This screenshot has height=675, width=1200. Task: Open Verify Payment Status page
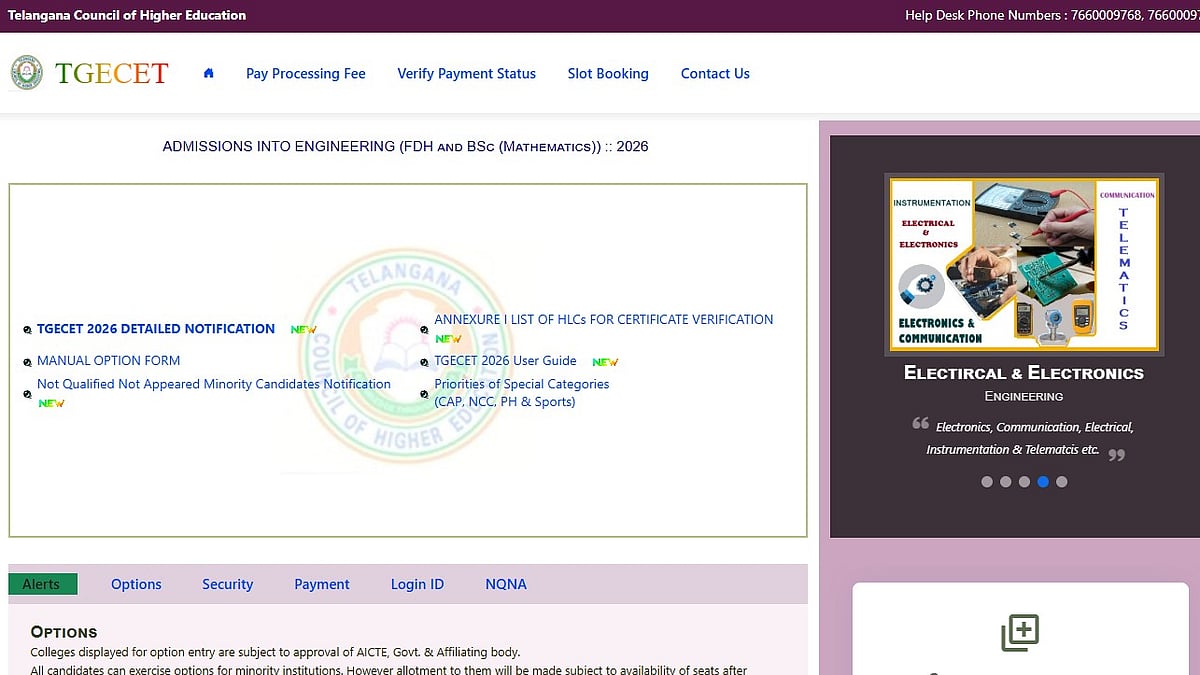467,73
